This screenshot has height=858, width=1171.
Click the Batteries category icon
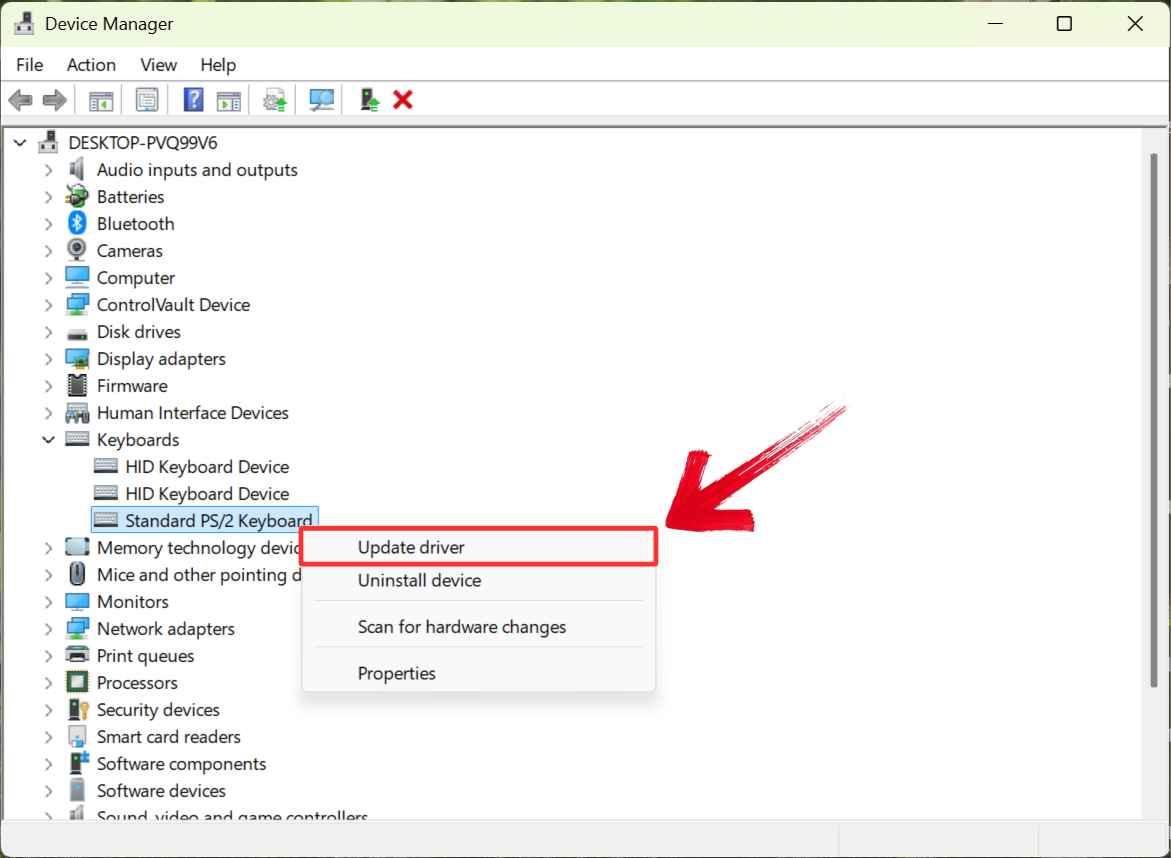coord(77,196)
